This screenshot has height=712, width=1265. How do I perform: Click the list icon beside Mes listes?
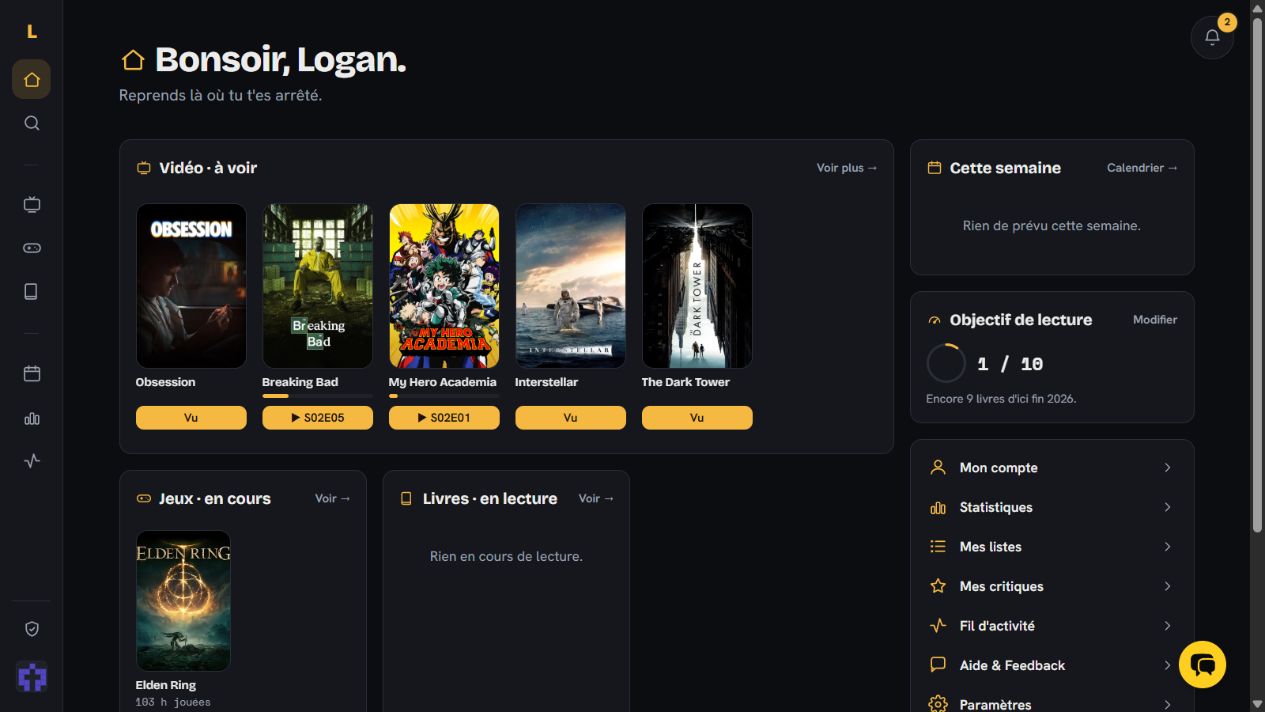pos(937,546)
